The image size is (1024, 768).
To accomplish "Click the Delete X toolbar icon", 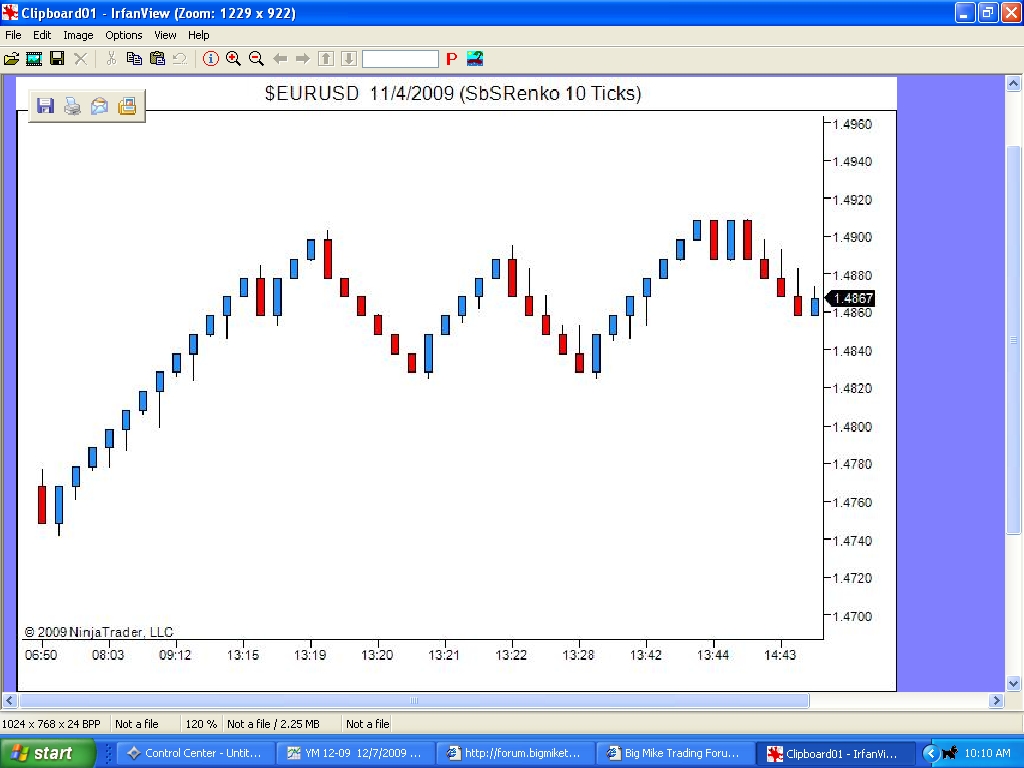I will coord(80,59).
